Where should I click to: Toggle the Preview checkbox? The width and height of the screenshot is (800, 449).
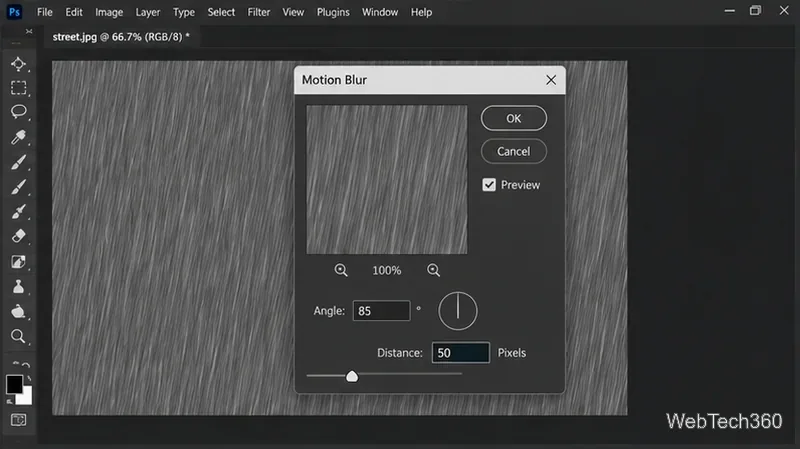point(489,185)
